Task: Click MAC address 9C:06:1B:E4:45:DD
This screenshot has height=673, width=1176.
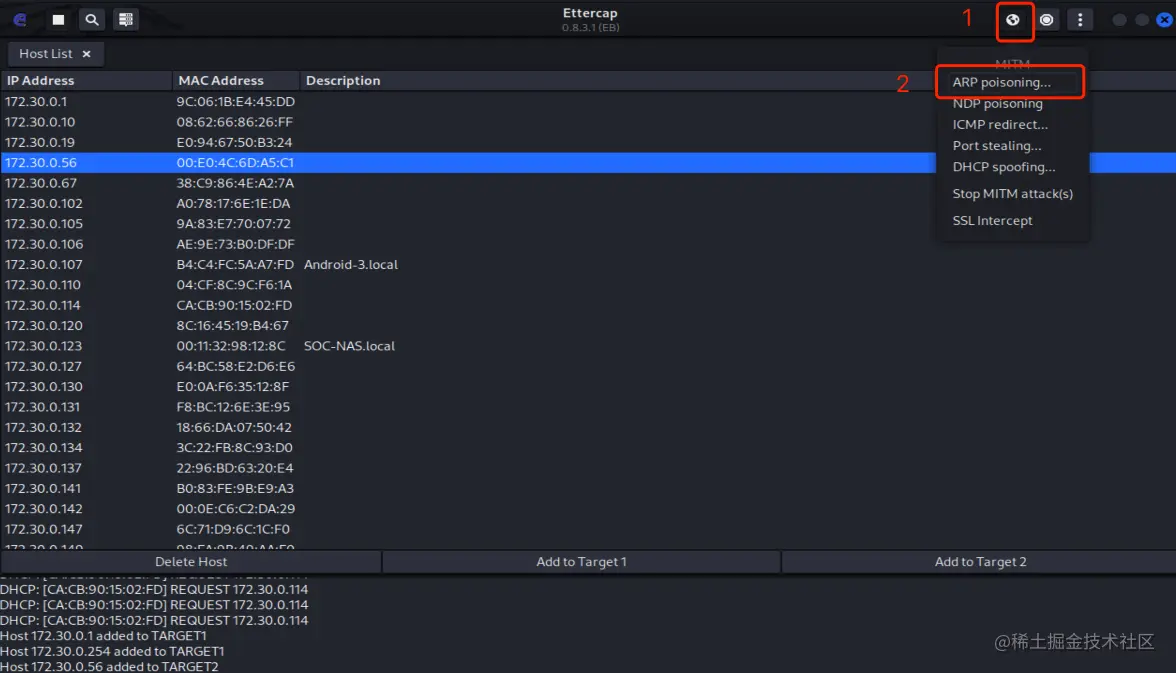Action: pyautogui.click(x=236, y=101)
